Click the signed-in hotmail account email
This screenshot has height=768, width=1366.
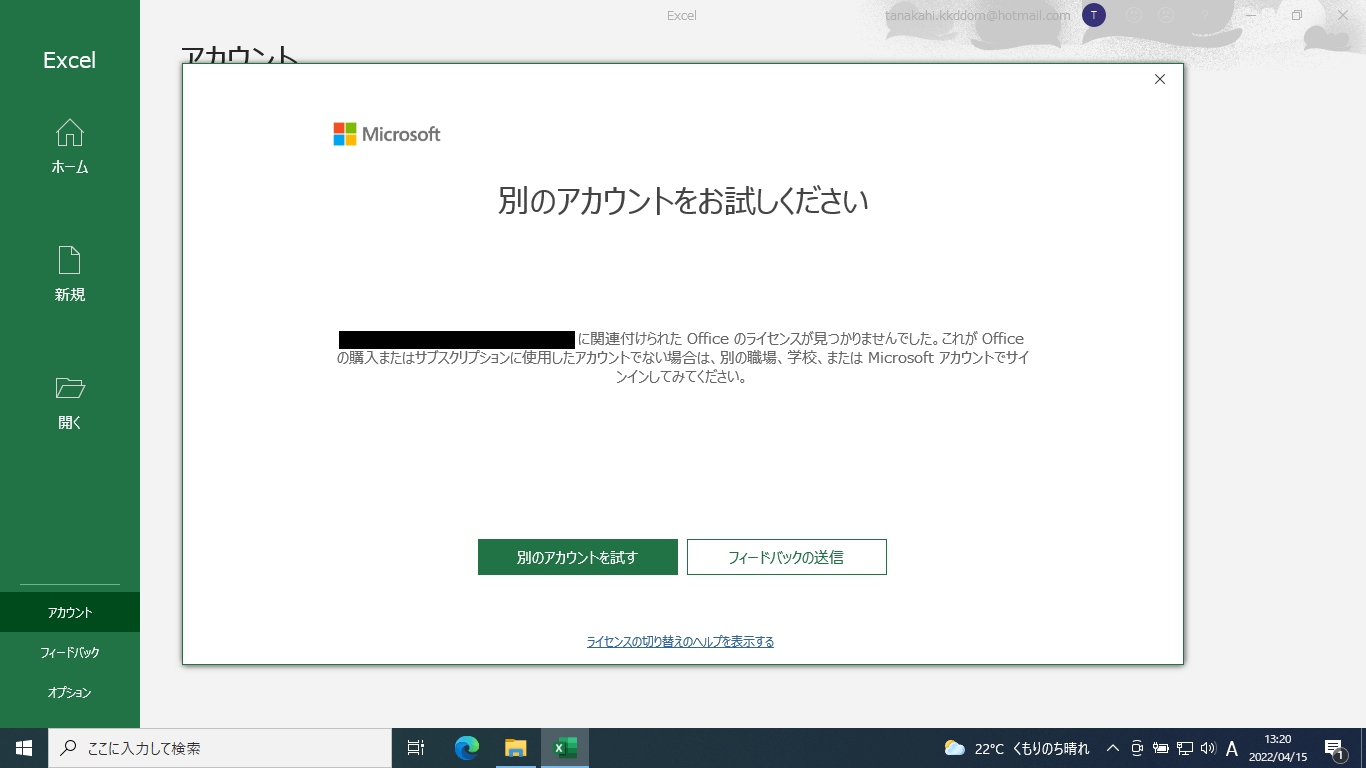click(x=978, y=15)
